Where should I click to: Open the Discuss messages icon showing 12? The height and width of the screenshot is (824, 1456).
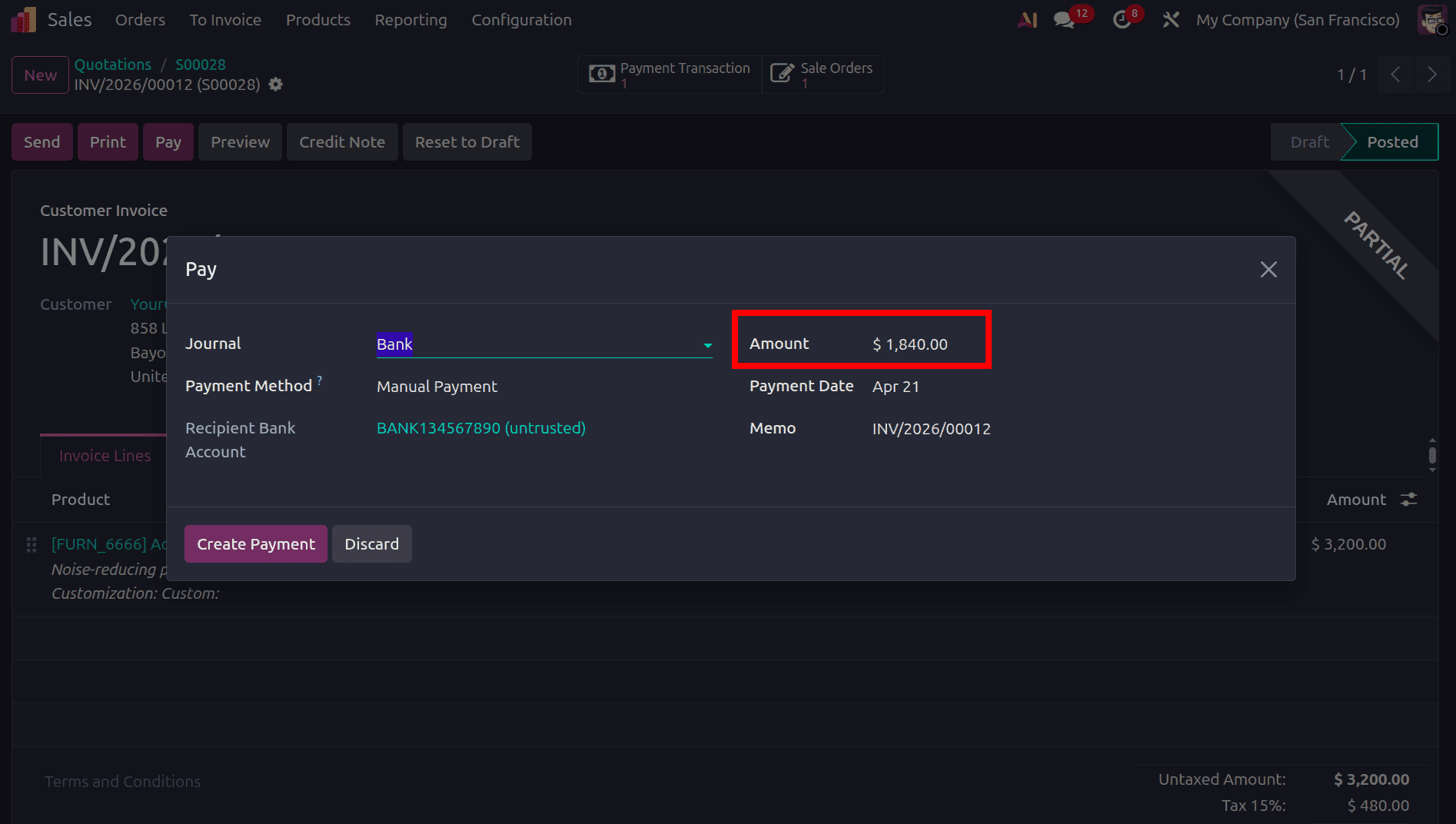coord(1064,20)
